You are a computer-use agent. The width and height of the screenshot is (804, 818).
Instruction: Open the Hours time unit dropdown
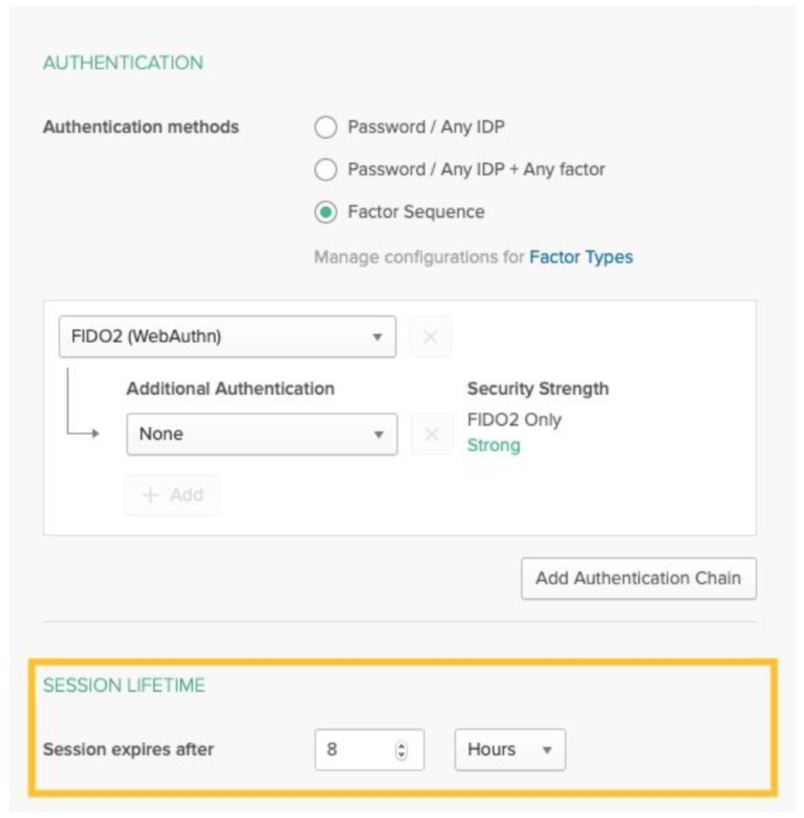(510, 749)
